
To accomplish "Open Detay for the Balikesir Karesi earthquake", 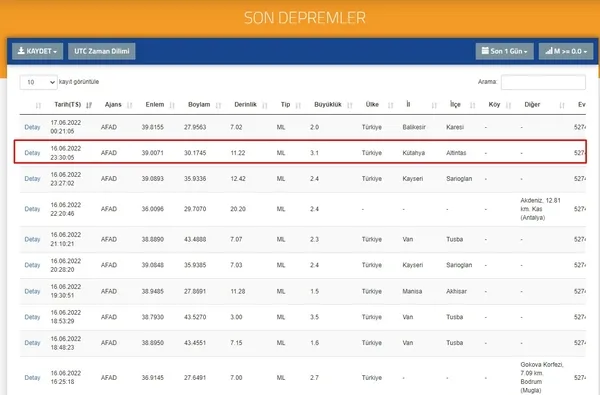I will tap(32, 127).
